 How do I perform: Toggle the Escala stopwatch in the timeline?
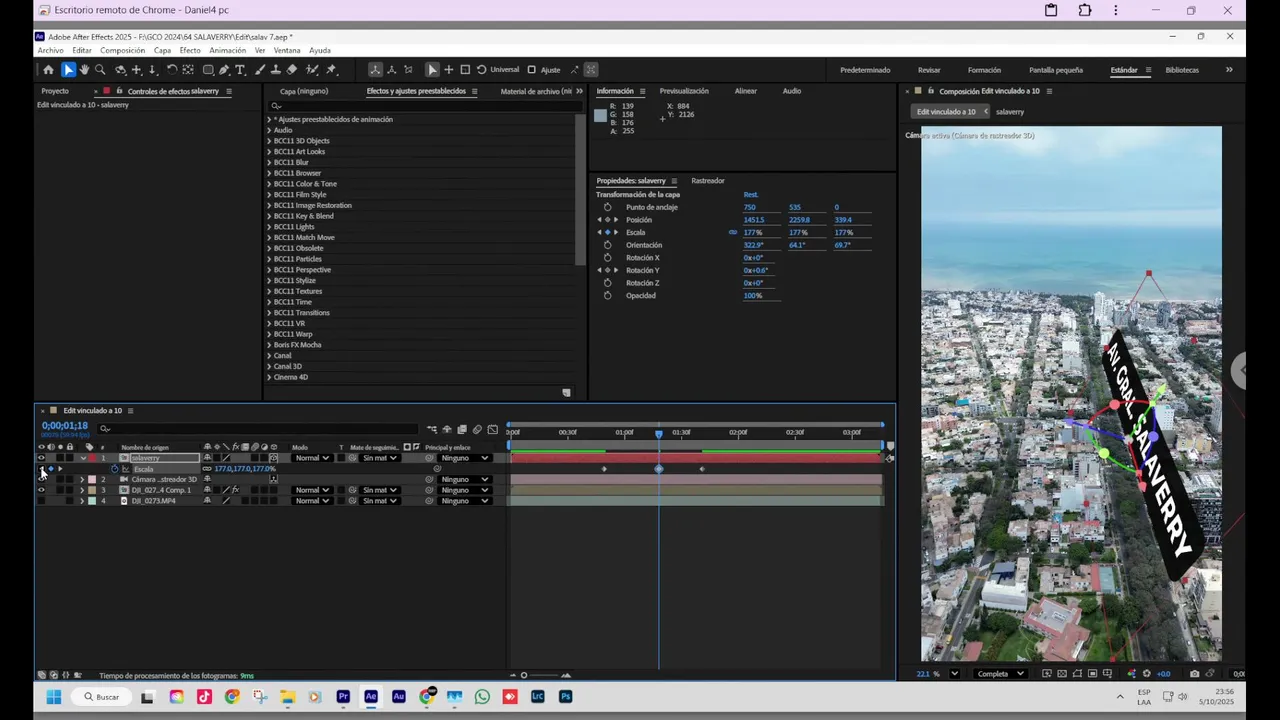pyautogui.click(x=114, y=469)
